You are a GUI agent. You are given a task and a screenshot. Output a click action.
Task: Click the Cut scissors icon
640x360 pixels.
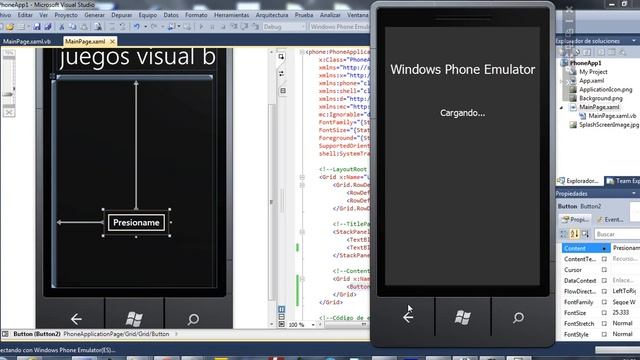(x=62, y=27)
